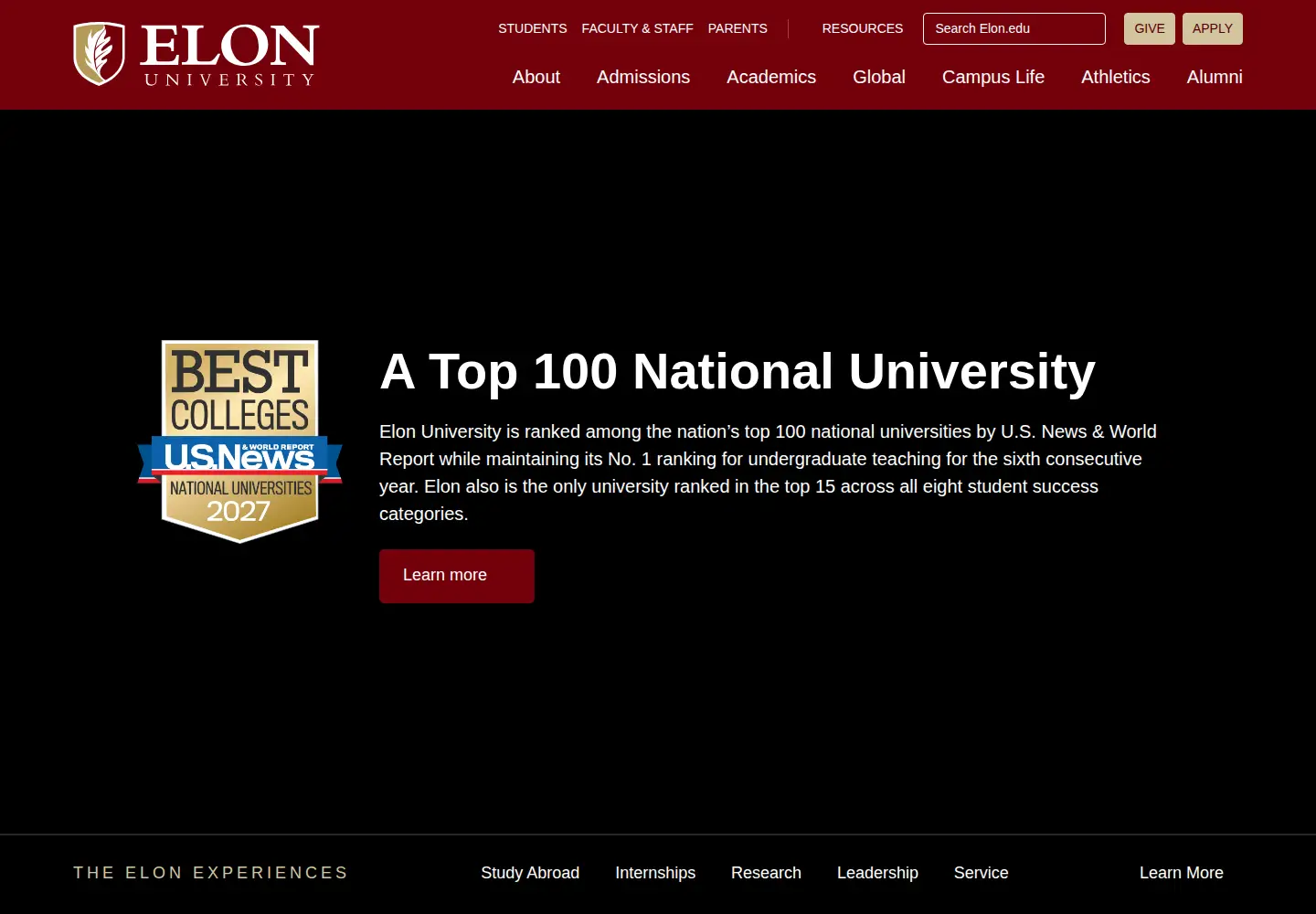Open the Parents link
Screen dimensions: 1316x914
tap(738, 28)
